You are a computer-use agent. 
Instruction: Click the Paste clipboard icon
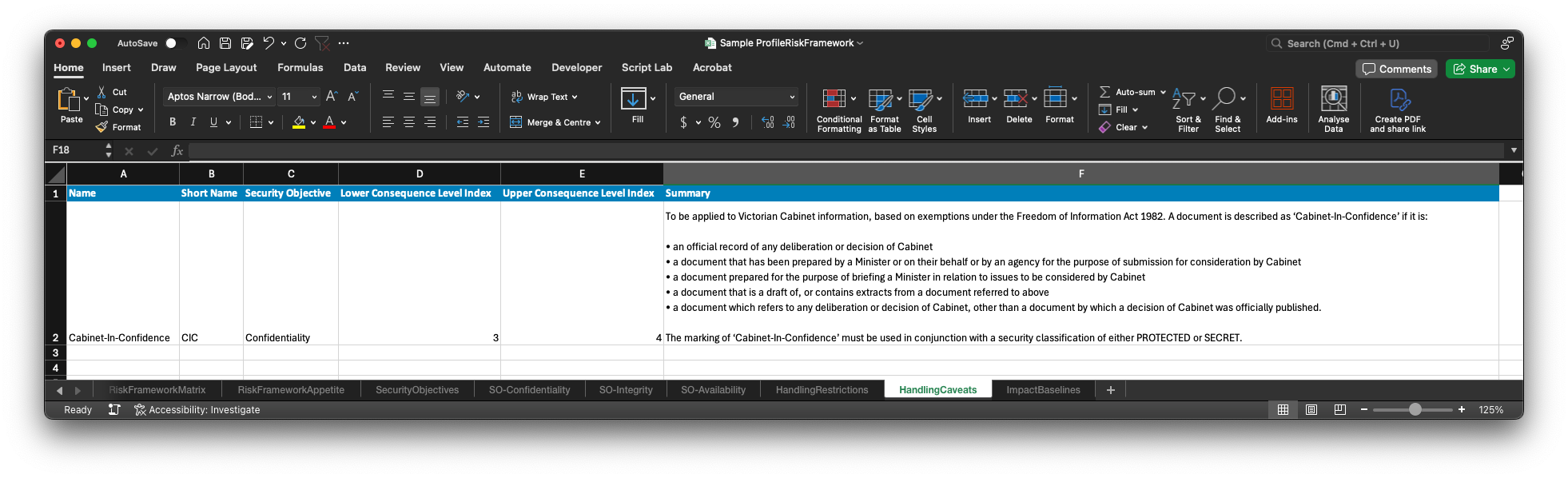68,100
